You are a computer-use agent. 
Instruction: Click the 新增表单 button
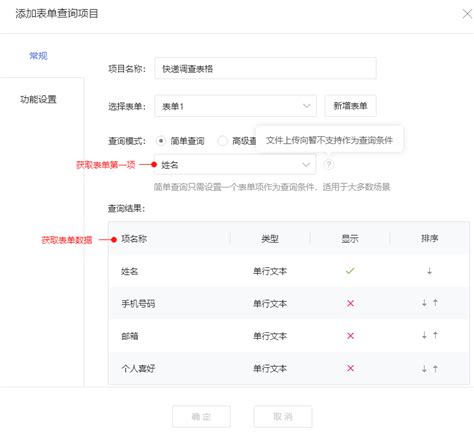[351, 106]
